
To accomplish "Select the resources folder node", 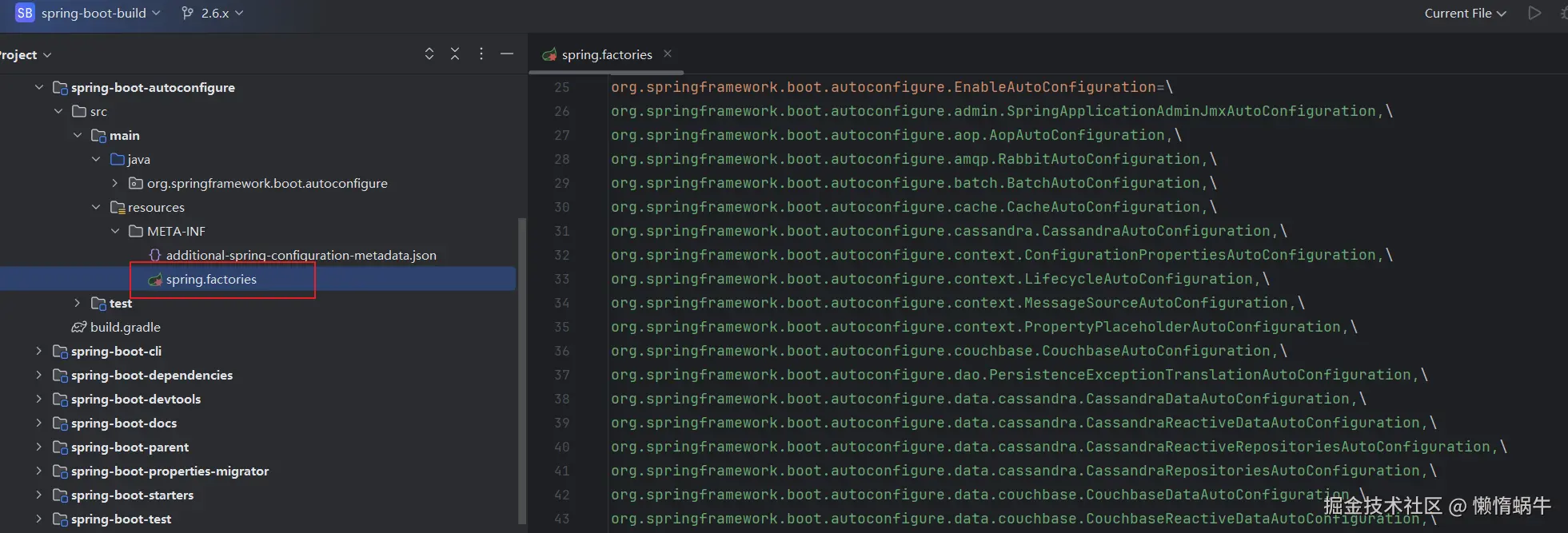I will (156, 207).
